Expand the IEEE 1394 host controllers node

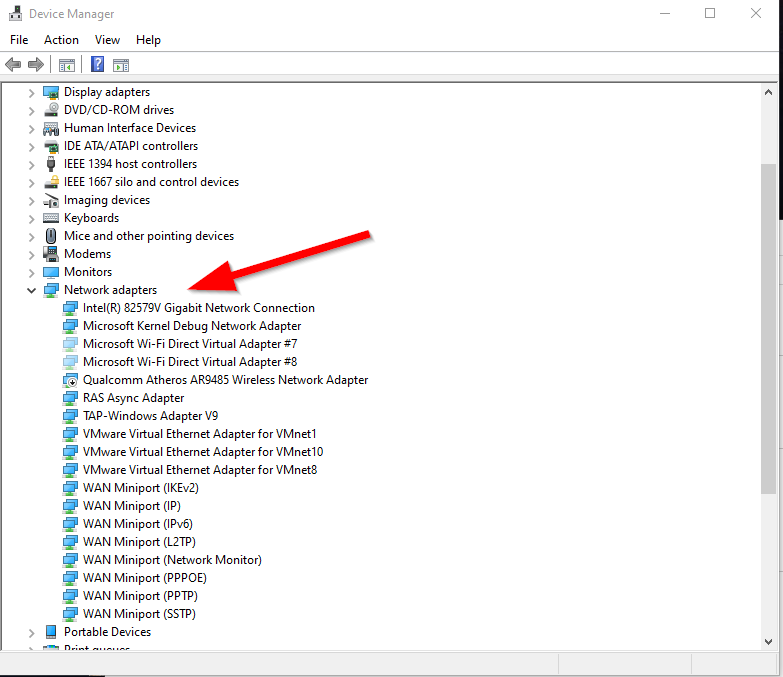[31, 165]
